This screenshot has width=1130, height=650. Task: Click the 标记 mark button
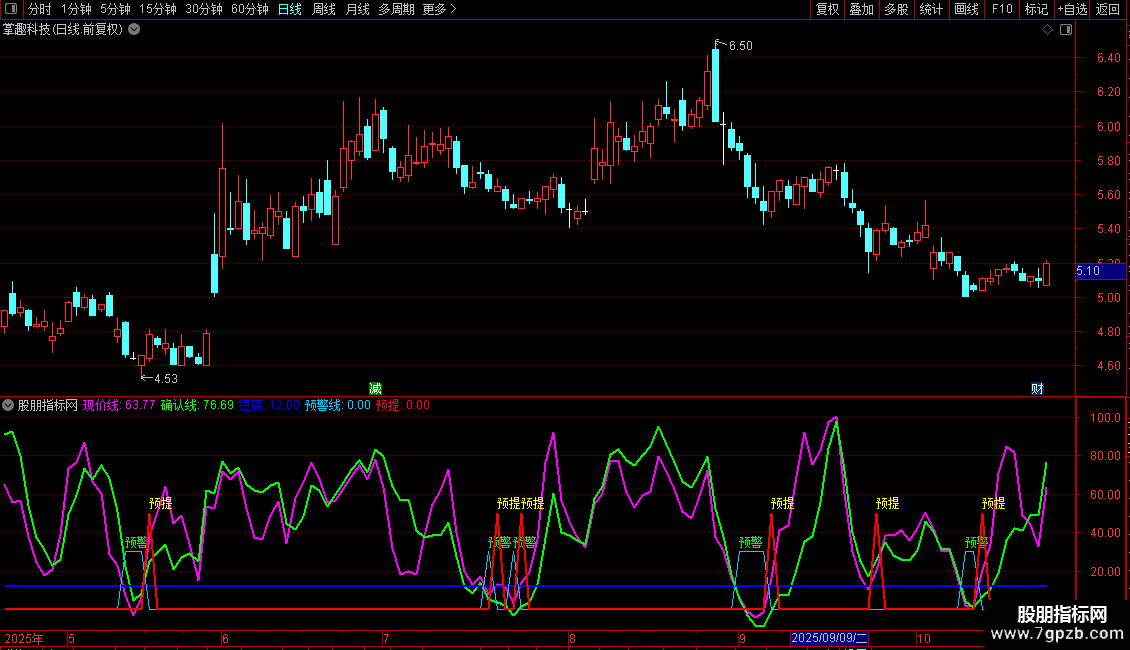click(x=1036, y=9)
